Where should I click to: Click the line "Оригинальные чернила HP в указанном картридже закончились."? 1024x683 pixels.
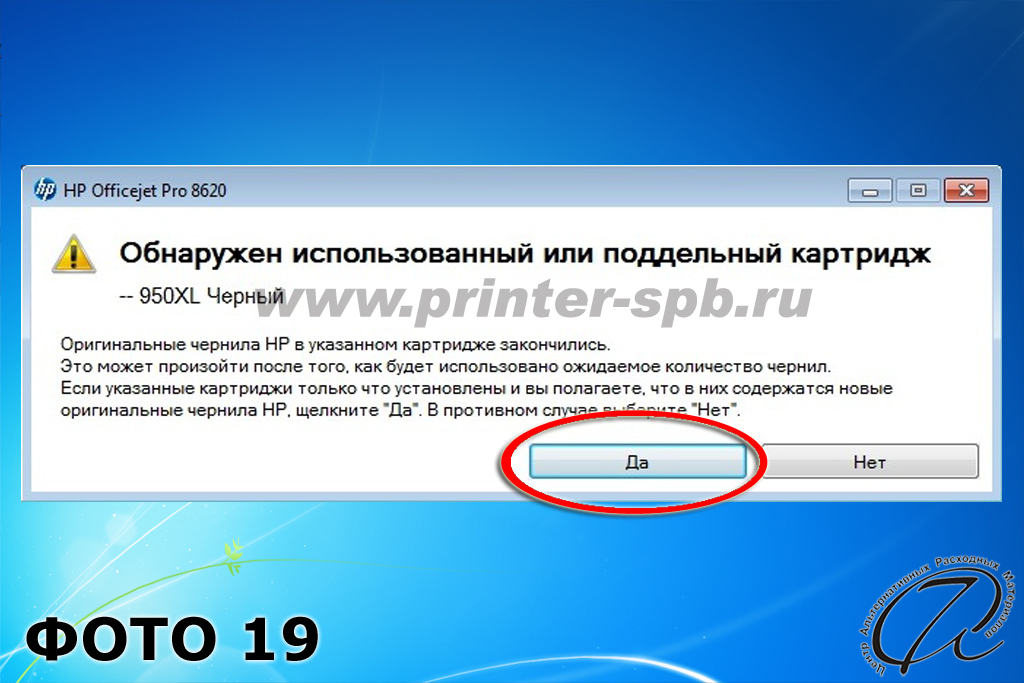click(335, 344)
